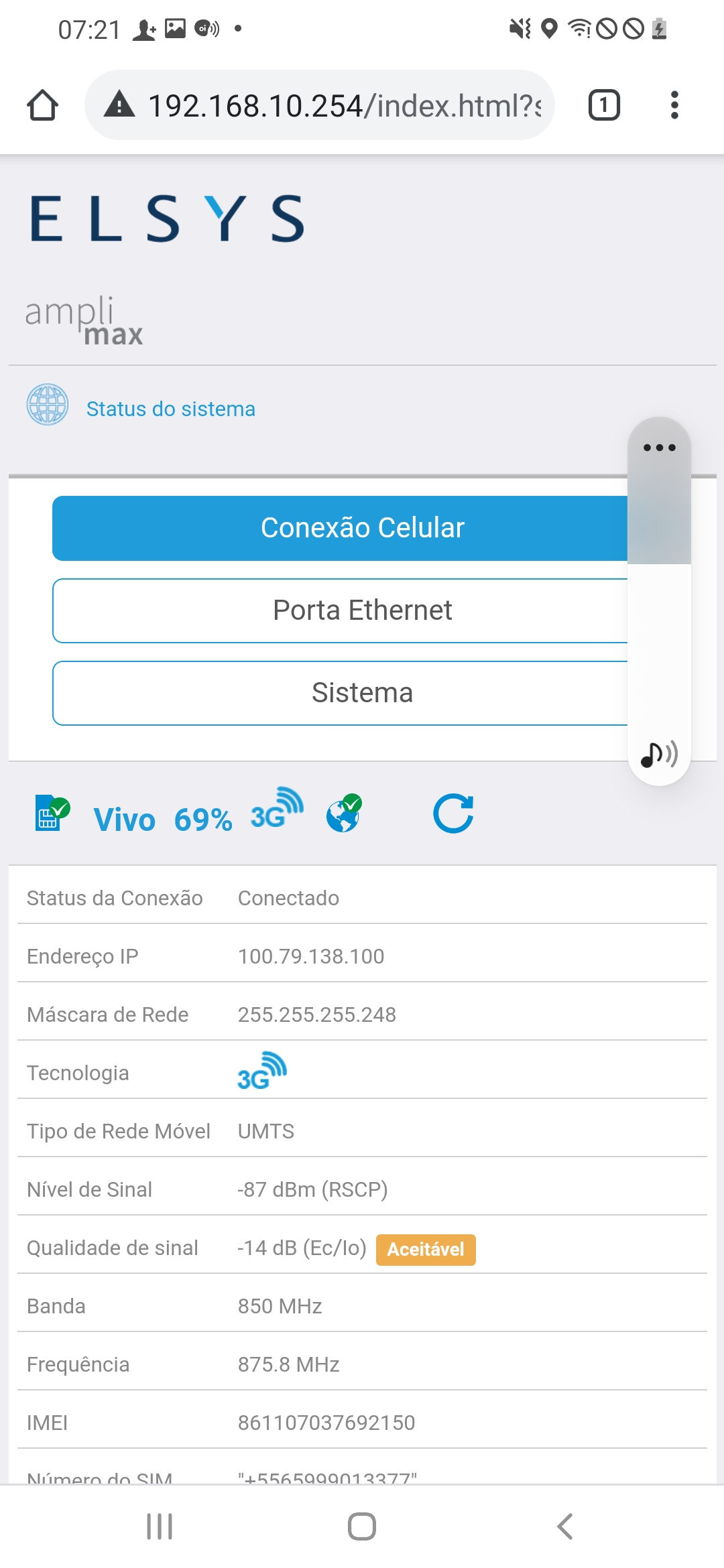Image resolution: width=724 pixels, height=1568 pixels.
Task: Click the Aceitável signal quality badge
Action: click(426, 1250)
